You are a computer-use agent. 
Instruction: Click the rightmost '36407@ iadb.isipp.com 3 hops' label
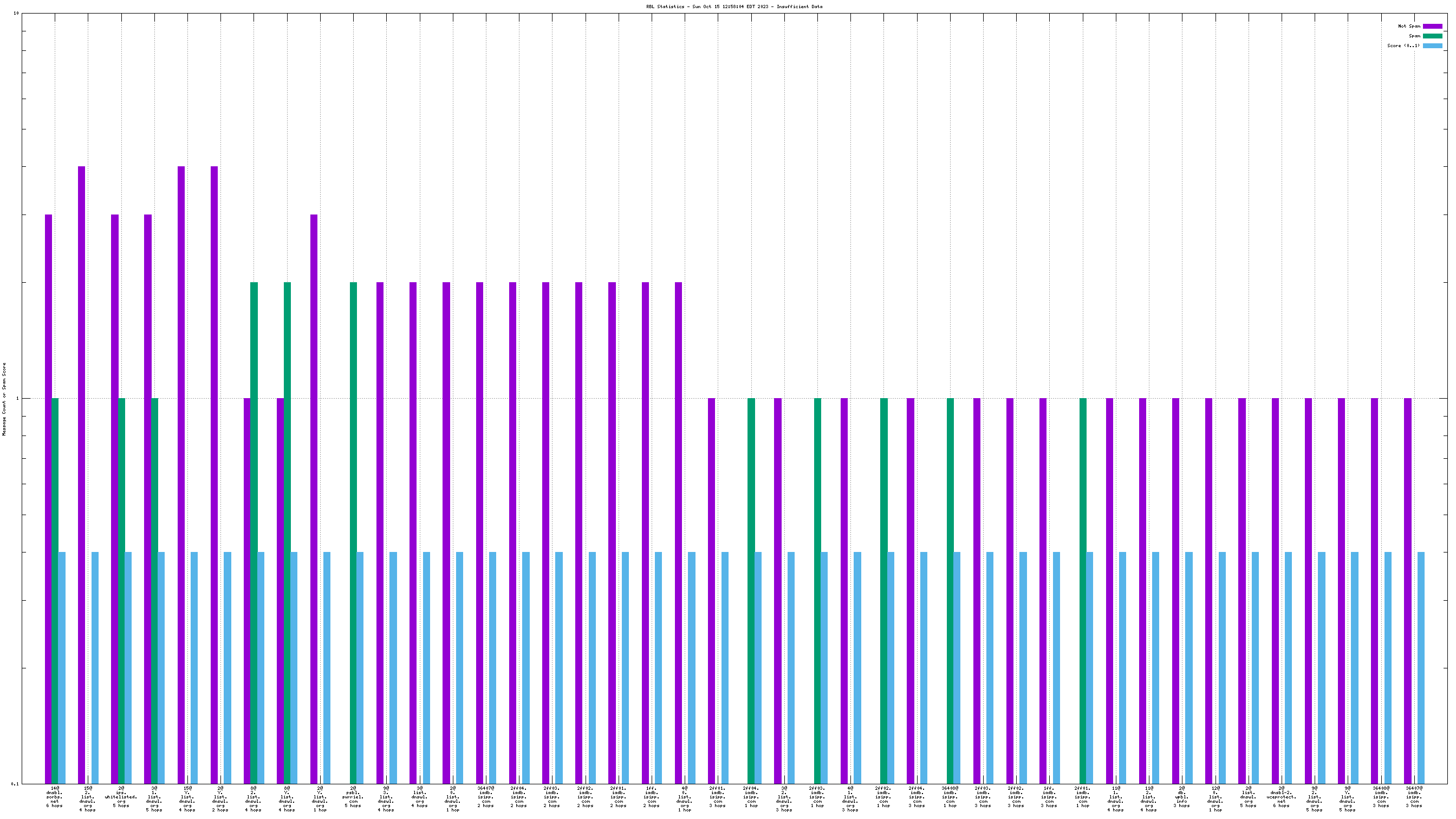1414,796
